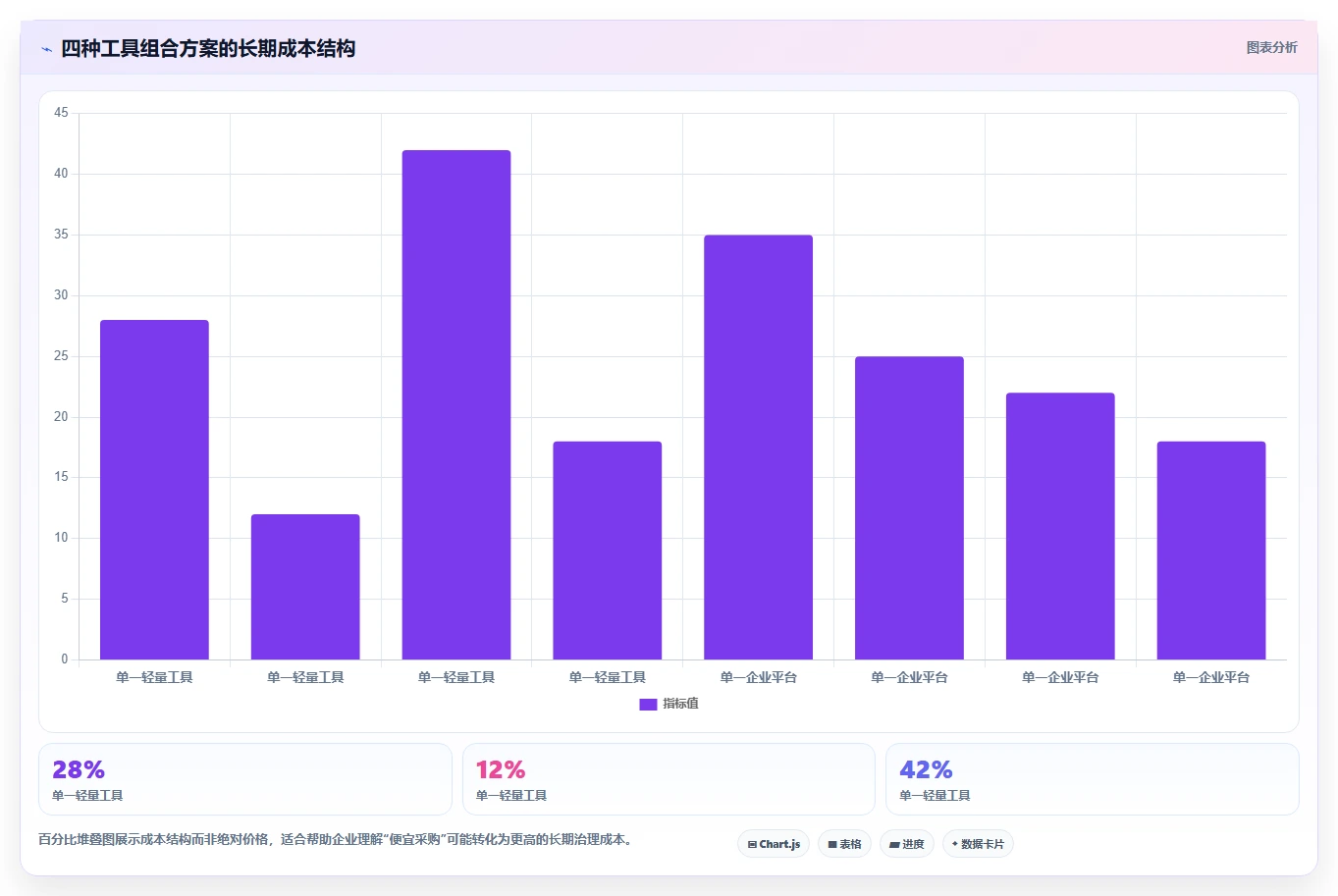This screenshot has height=896, width=1338.
Task: Click the y-axis label 25
Action: tap(61, 356)
